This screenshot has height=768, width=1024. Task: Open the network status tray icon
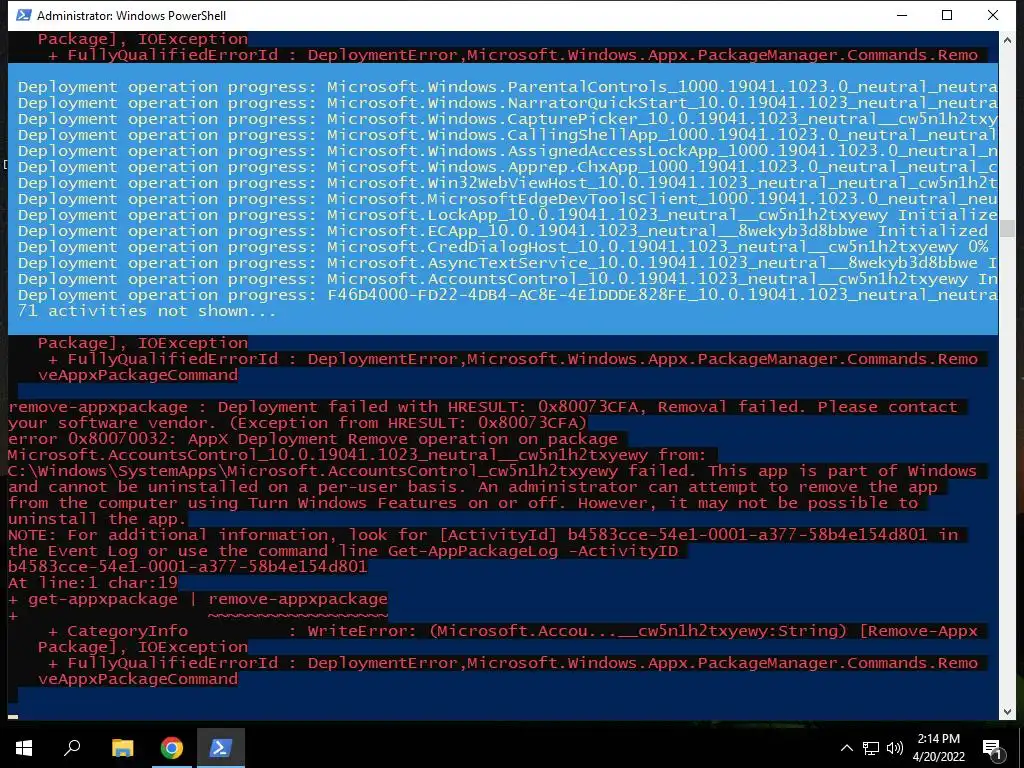pyautogui.click(x=871, y=748)
